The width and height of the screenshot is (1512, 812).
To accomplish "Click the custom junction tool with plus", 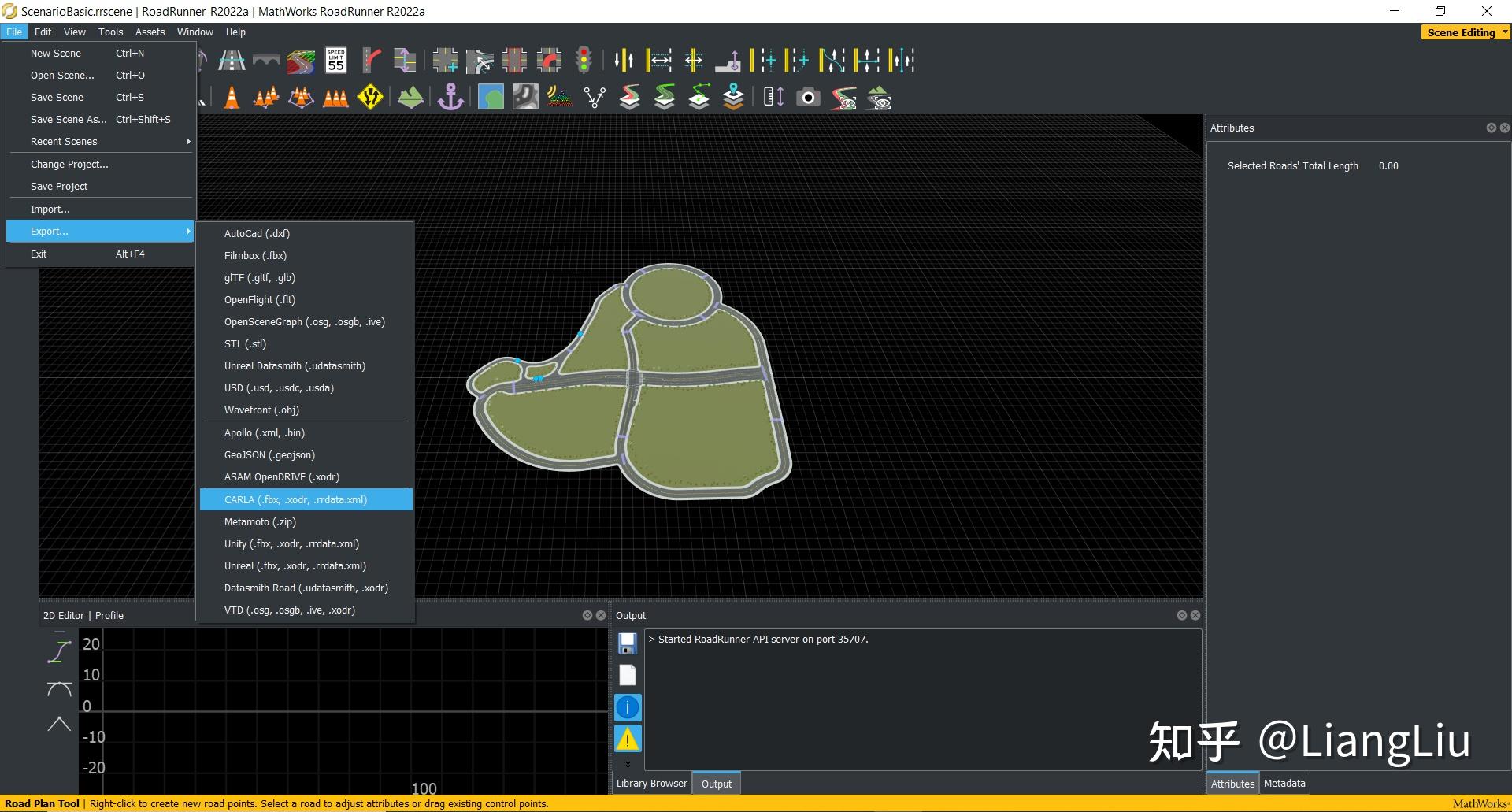I will pyautogui.click(x=445, y=61).
